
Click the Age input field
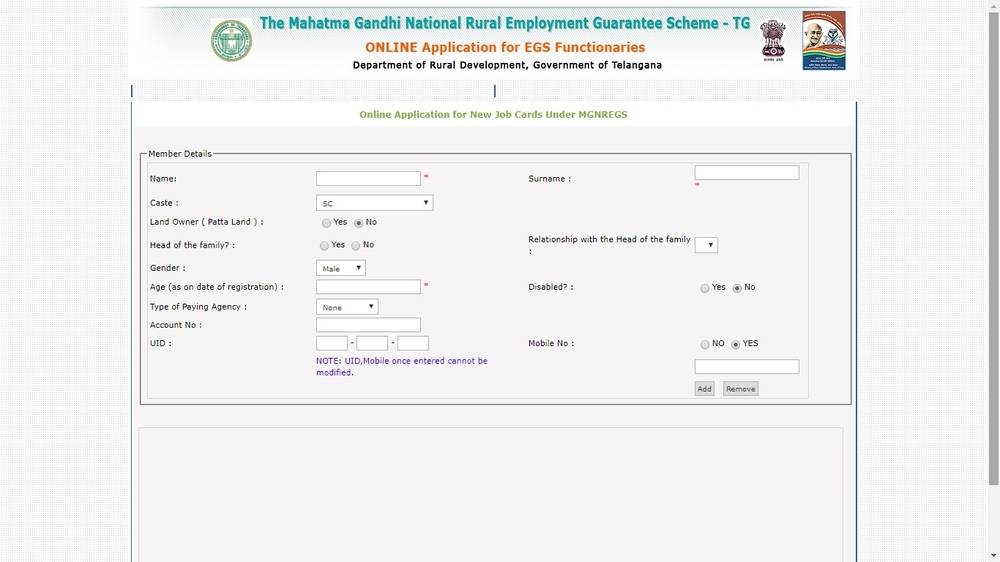pos(368,287)
